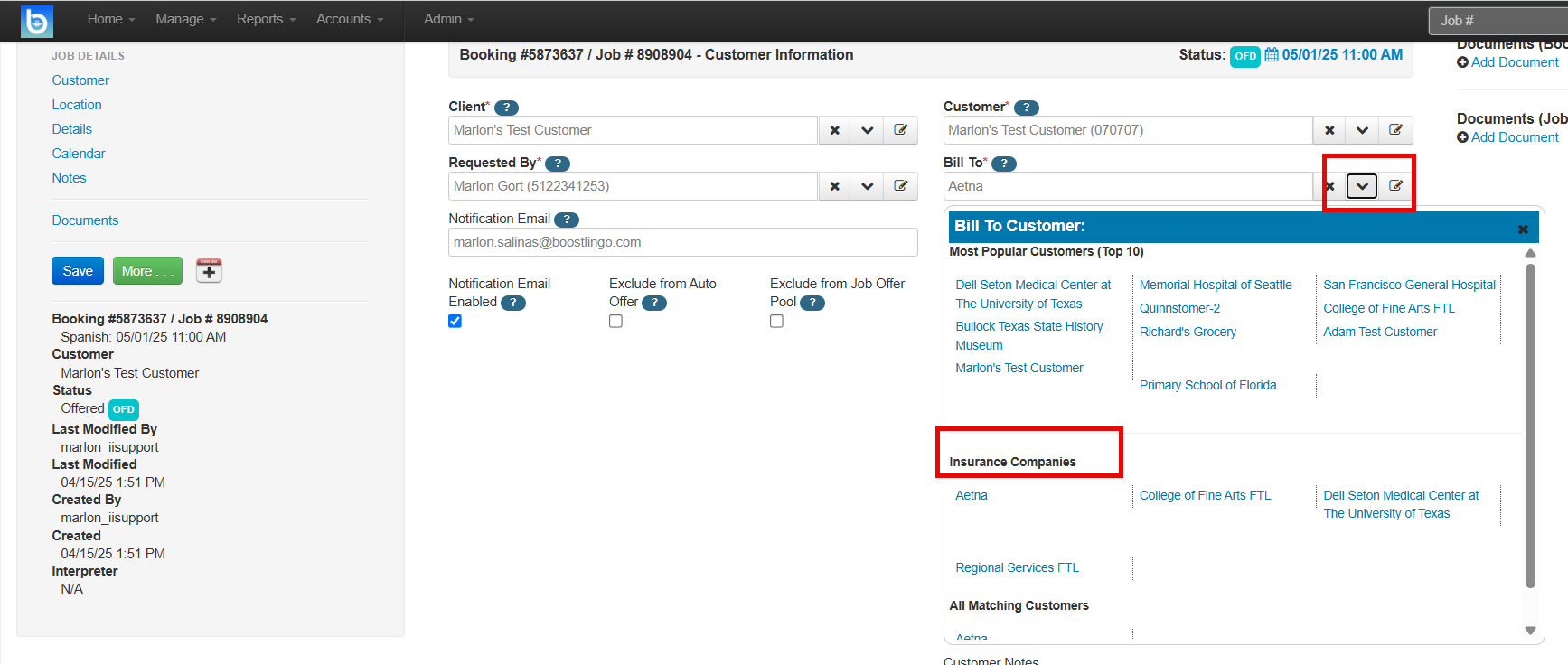Click the scroll up arrow in popup
Screen dimensions: 1568x665
(x=1530, y=253)
